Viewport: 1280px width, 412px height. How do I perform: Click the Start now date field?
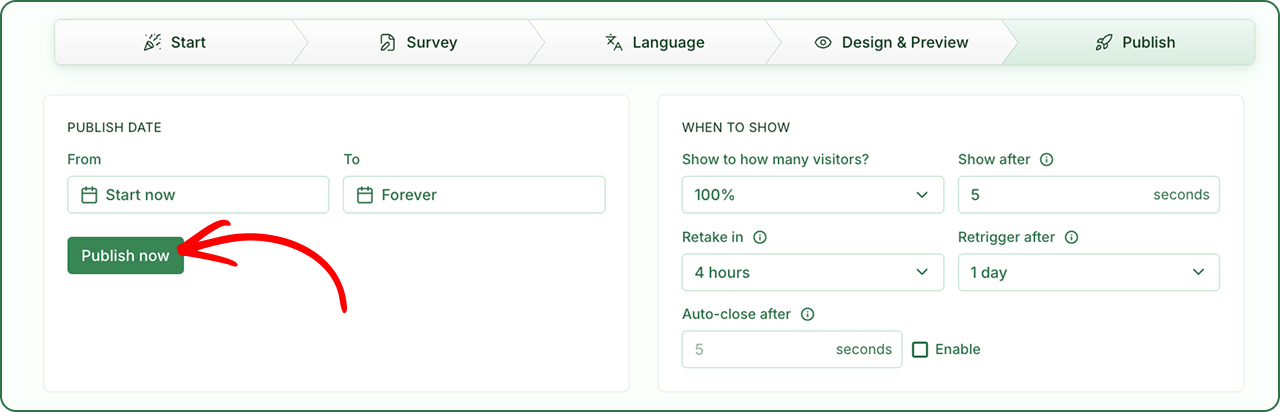[198, 195]
